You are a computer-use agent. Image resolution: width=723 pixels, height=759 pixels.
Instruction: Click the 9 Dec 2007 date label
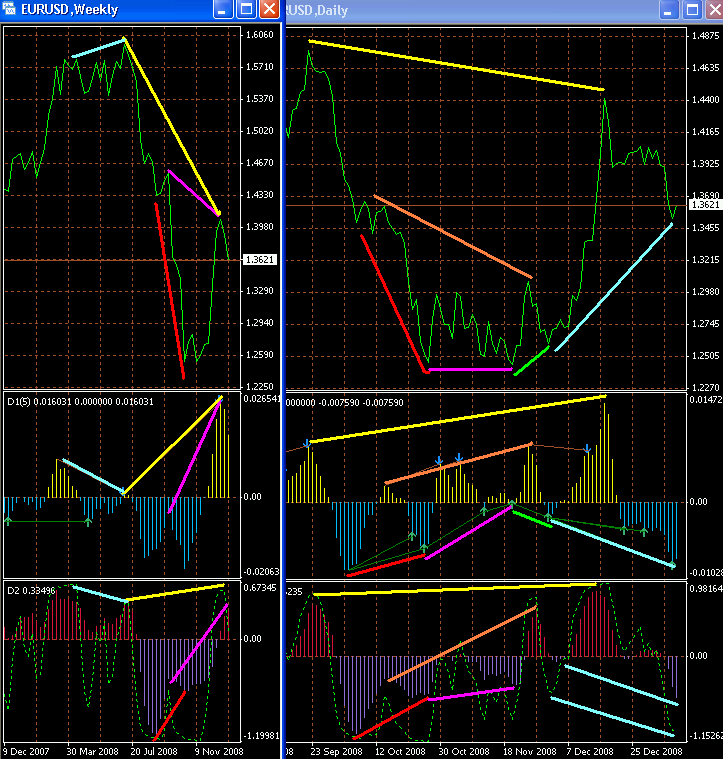click(x=26, y=751)
